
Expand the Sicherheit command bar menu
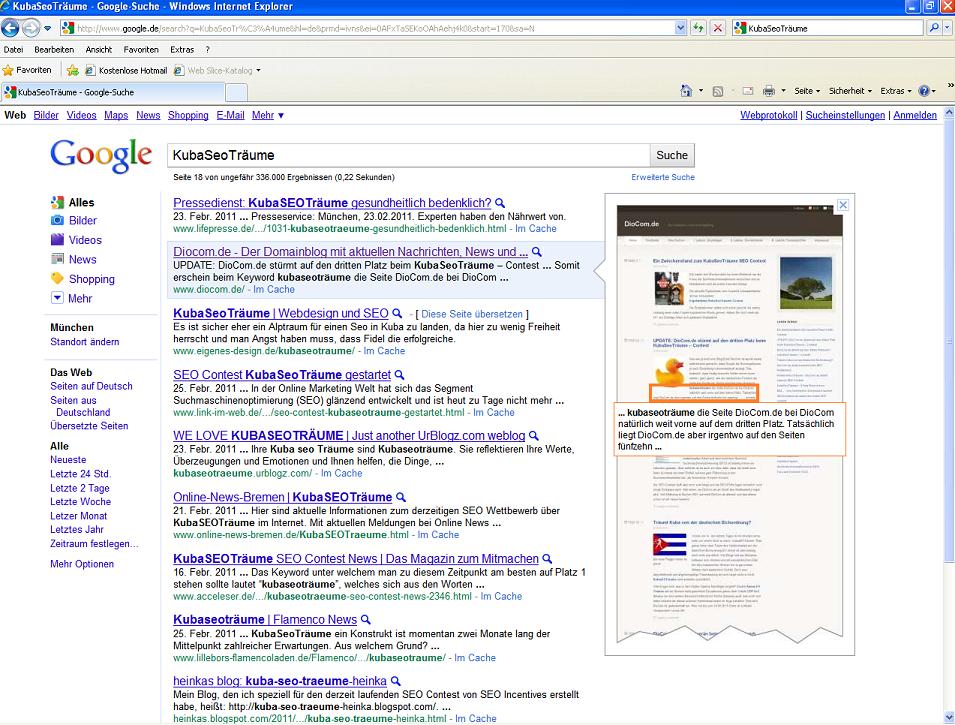pos(850,91)
